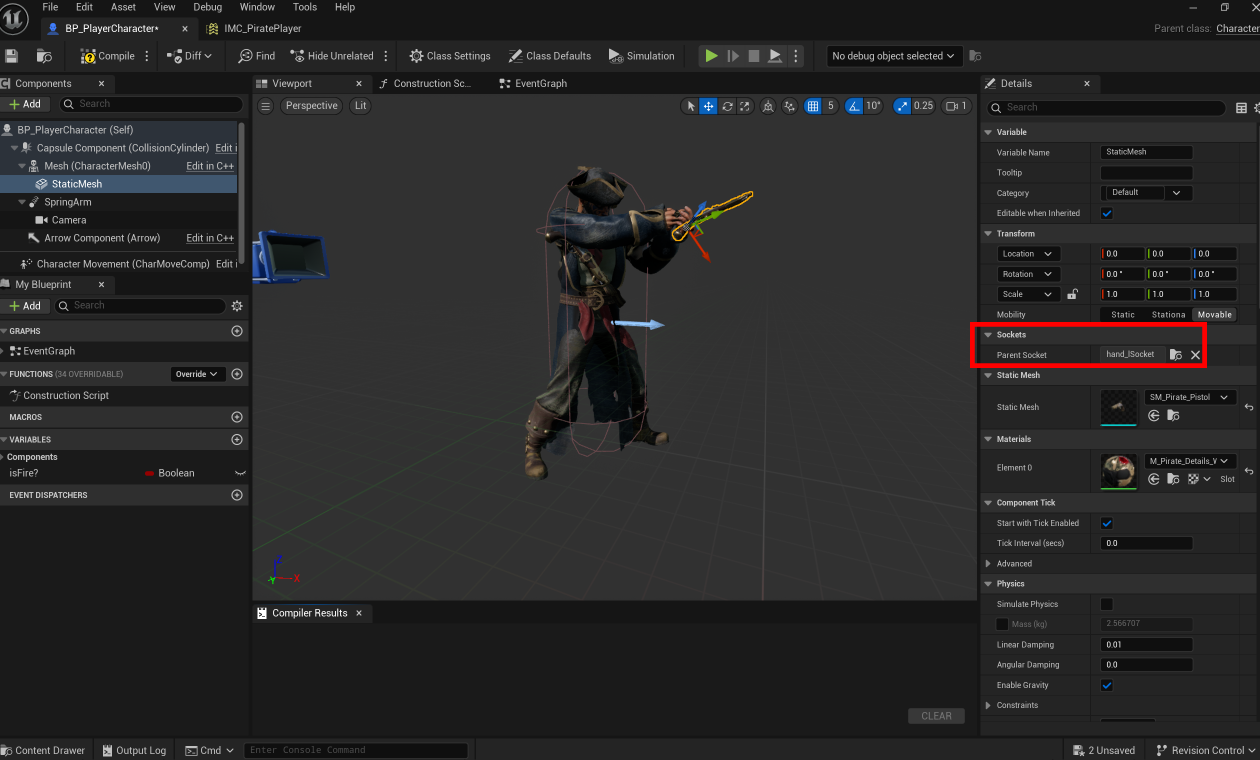Browse for a parent socket icon

(x=1176, y=355)
